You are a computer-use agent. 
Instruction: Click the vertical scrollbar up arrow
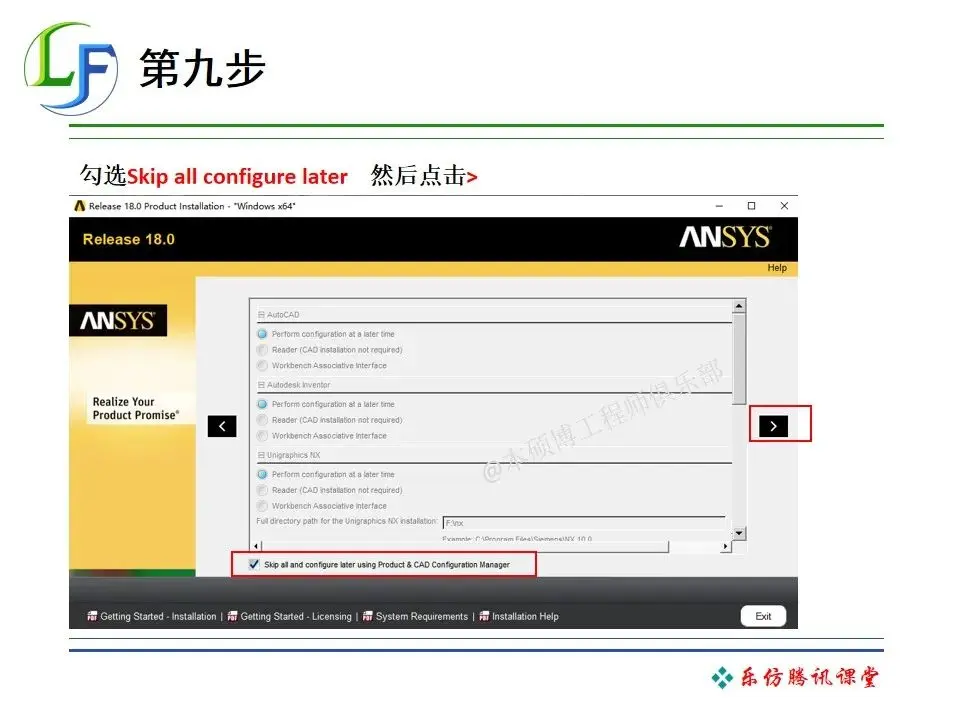[739, 306]
